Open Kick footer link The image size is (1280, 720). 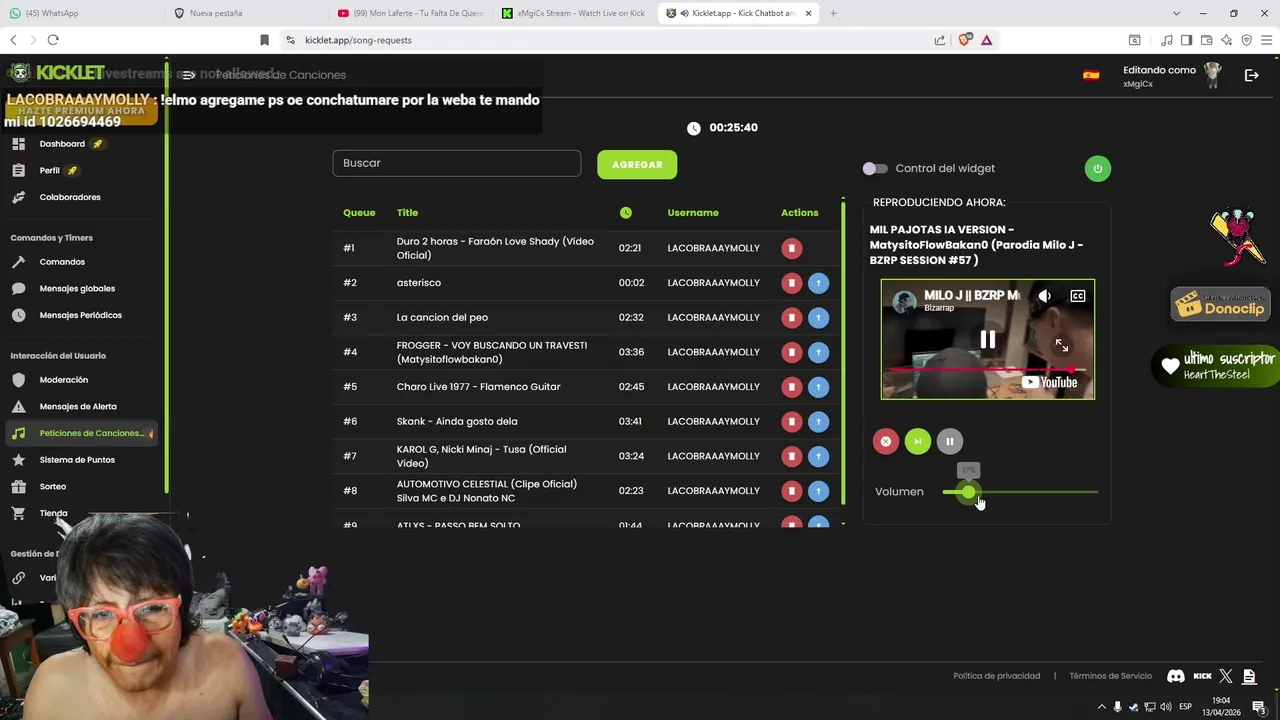(x=1202, y=676)
